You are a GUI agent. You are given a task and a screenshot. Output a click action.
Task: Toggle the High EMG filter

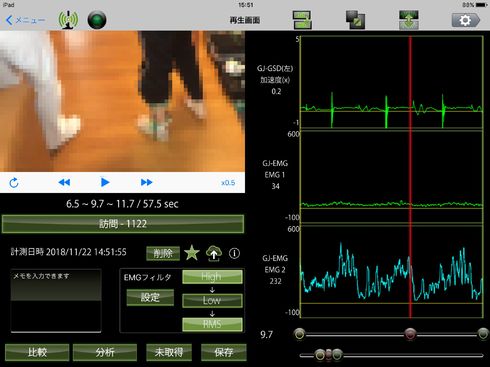(x=212, y=277)
